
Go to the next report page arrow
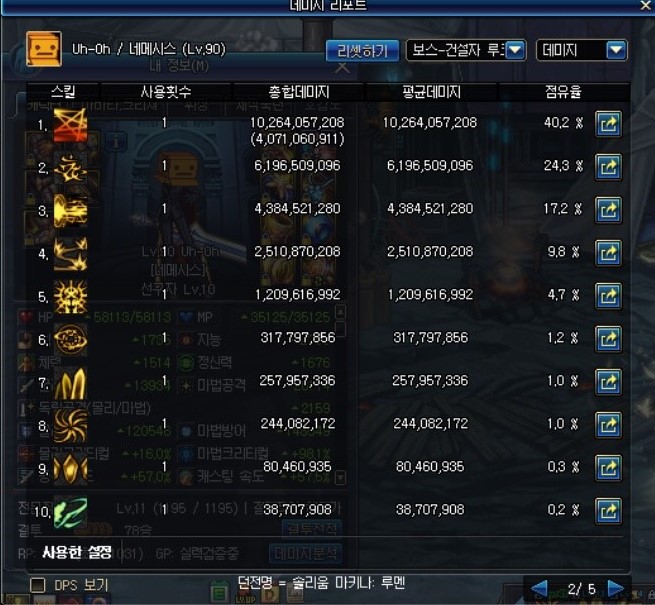(616, 588)
